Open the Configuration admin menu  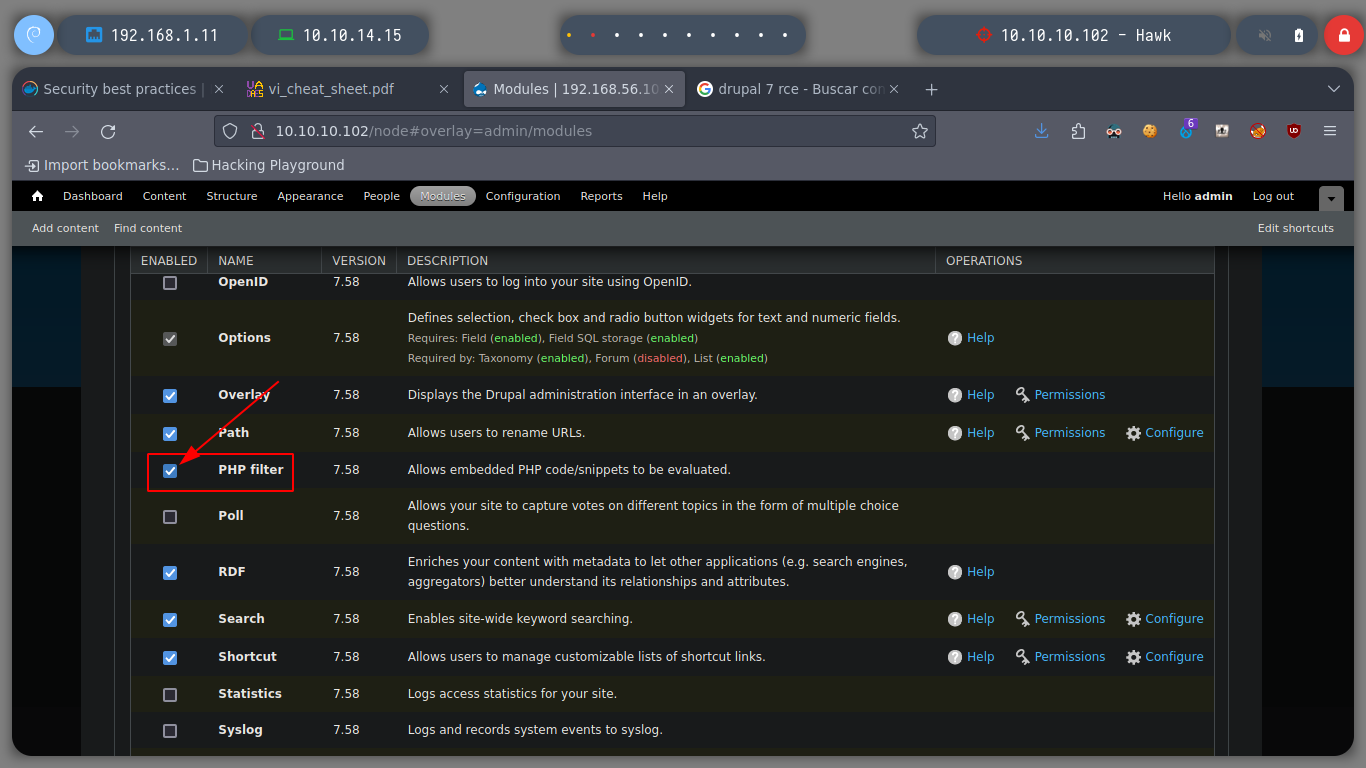523,196
